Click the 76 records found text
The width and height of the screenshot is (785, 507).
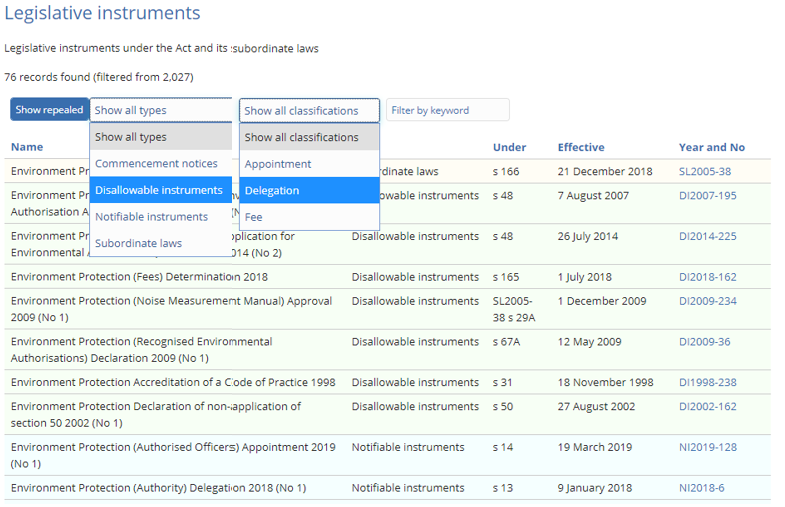pyautogui.click(x=99, y=77)
